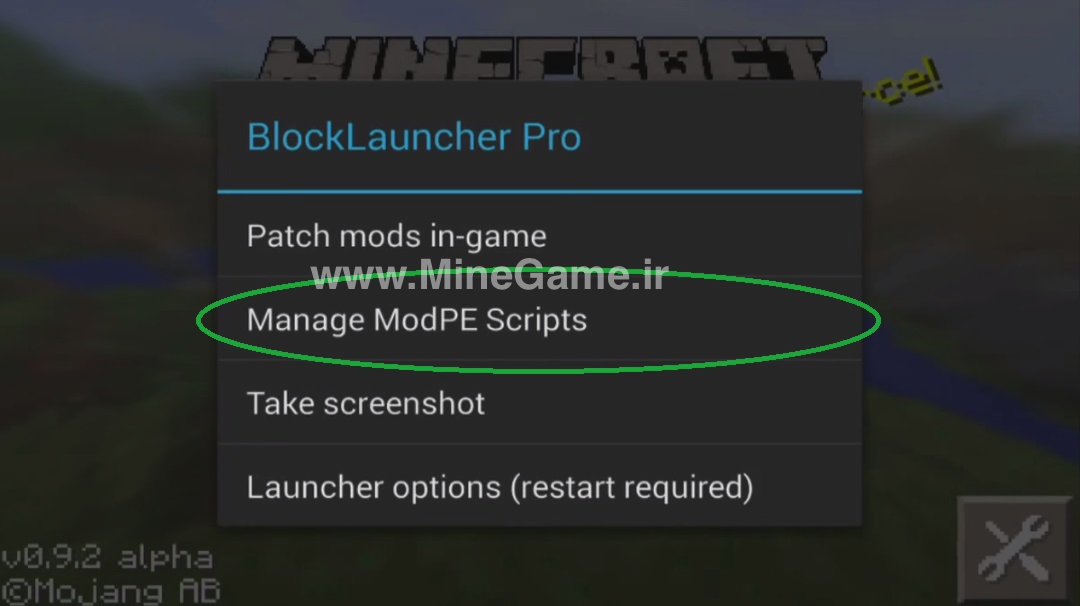Open Manage ModPE Scripts
Viewport: 1080px width, 606px height.
(539, 320)
